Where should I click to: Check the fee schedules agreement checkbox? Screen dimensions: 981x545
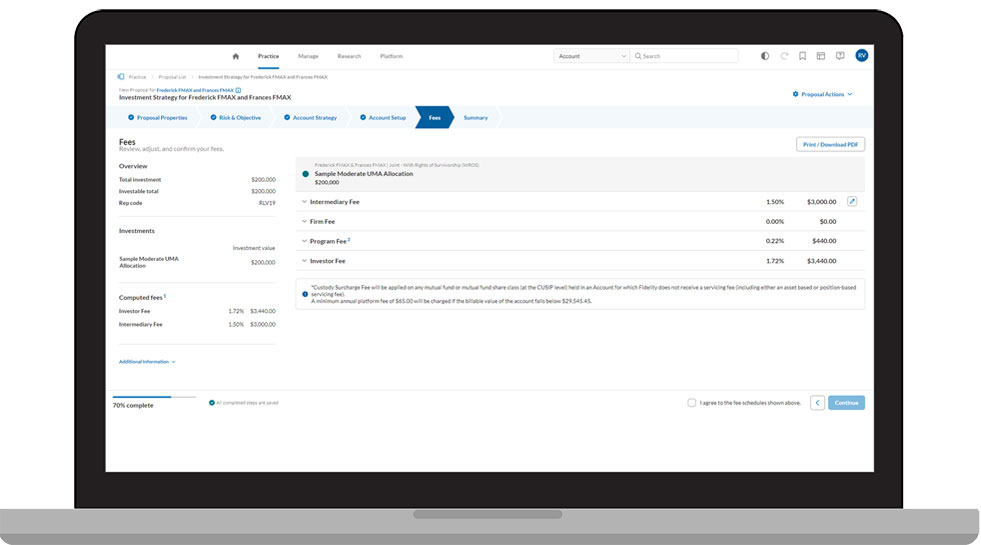tap(692, 403)
